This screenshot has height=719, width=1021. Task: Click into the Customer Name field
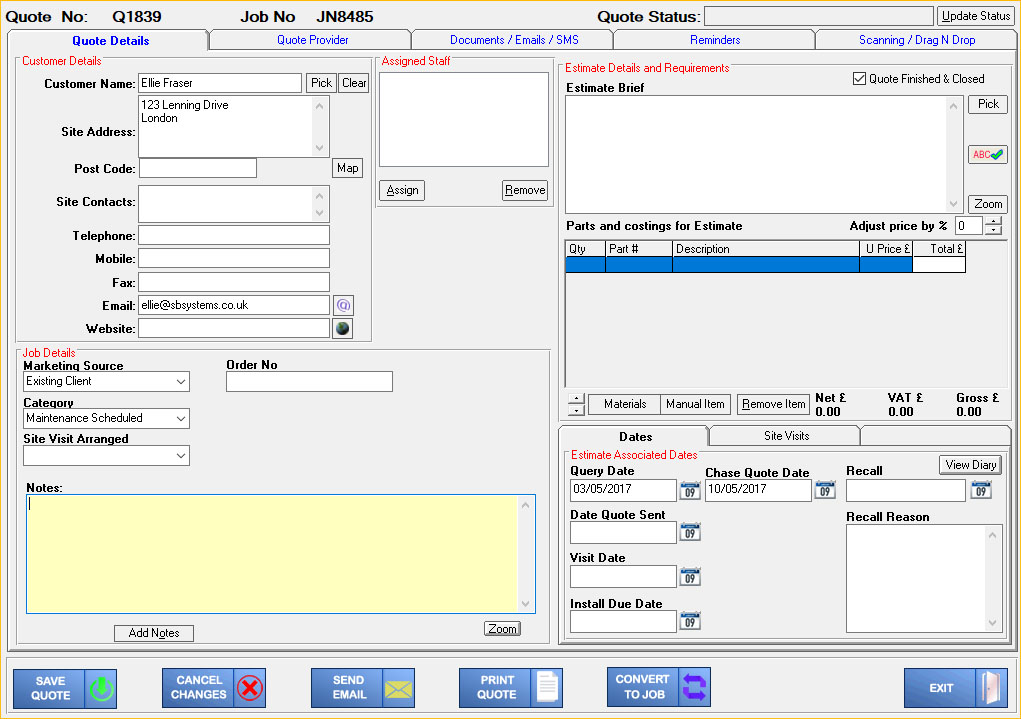click(x=220, y=83)
